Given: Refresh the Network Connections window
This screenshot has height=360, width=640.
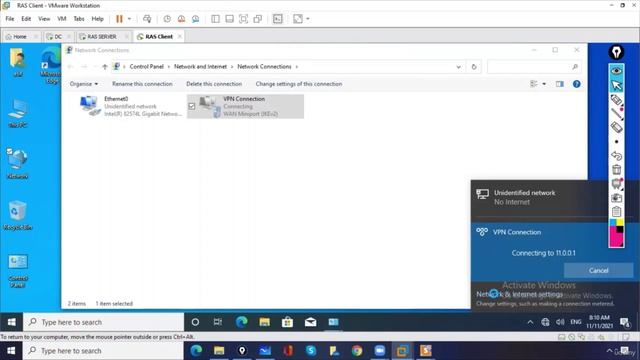Looking at the screenshot, I should coord(474,67).
